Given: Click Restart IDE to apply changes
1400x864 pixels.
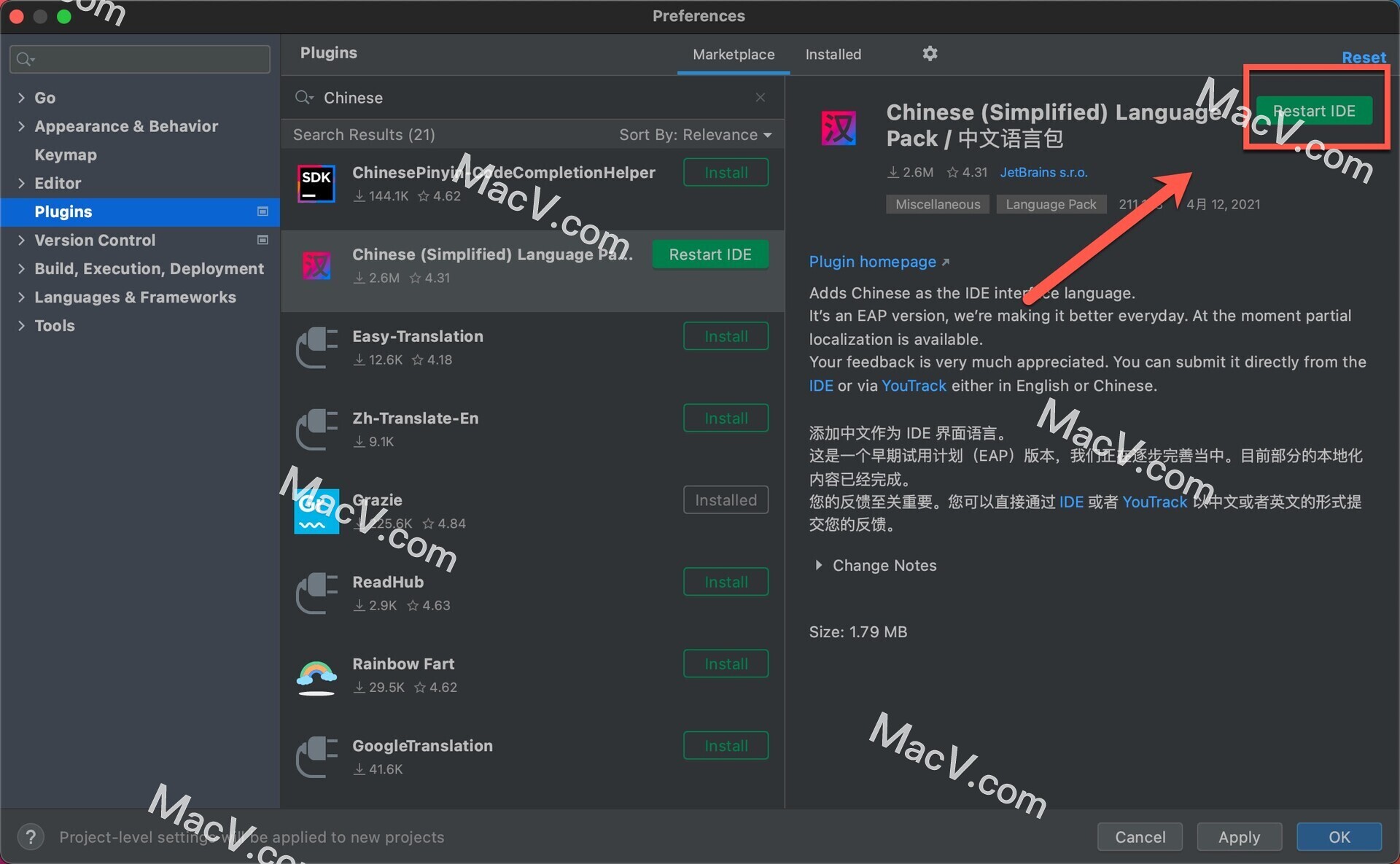Looking at the screenshot, I should (1314, 110).
